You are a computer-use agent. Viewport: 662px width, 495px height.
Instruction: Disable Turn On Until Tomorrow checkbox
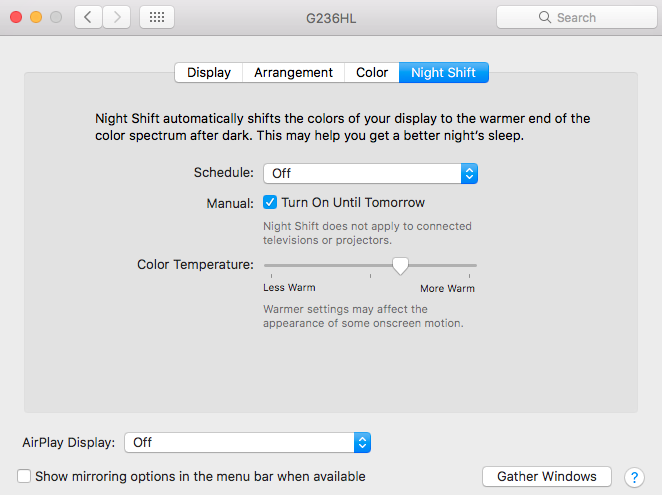coord(270,202)
